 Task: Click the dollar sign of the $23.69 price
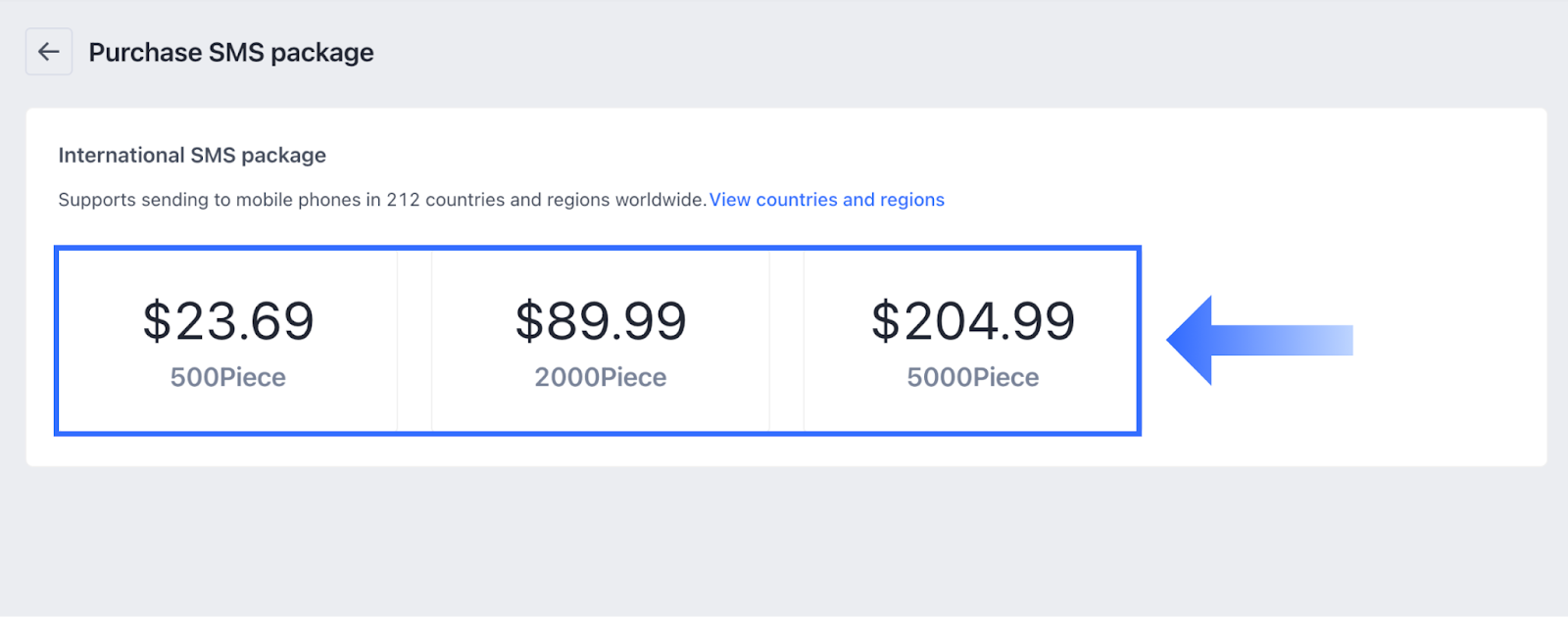click(157, 321)
